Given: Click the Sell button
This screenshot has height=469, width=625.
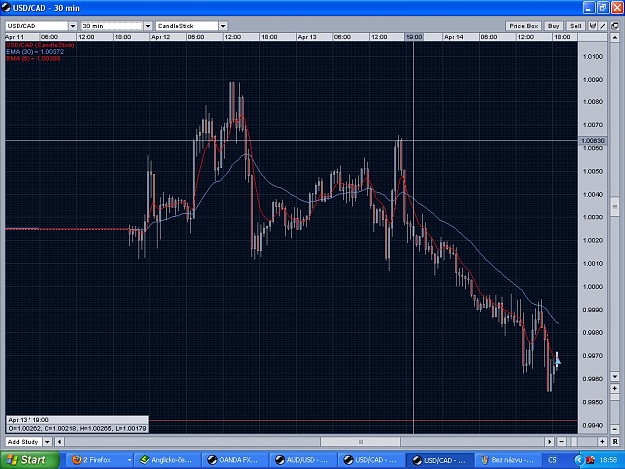Looking at the screenshot, I should pos(576,26).
